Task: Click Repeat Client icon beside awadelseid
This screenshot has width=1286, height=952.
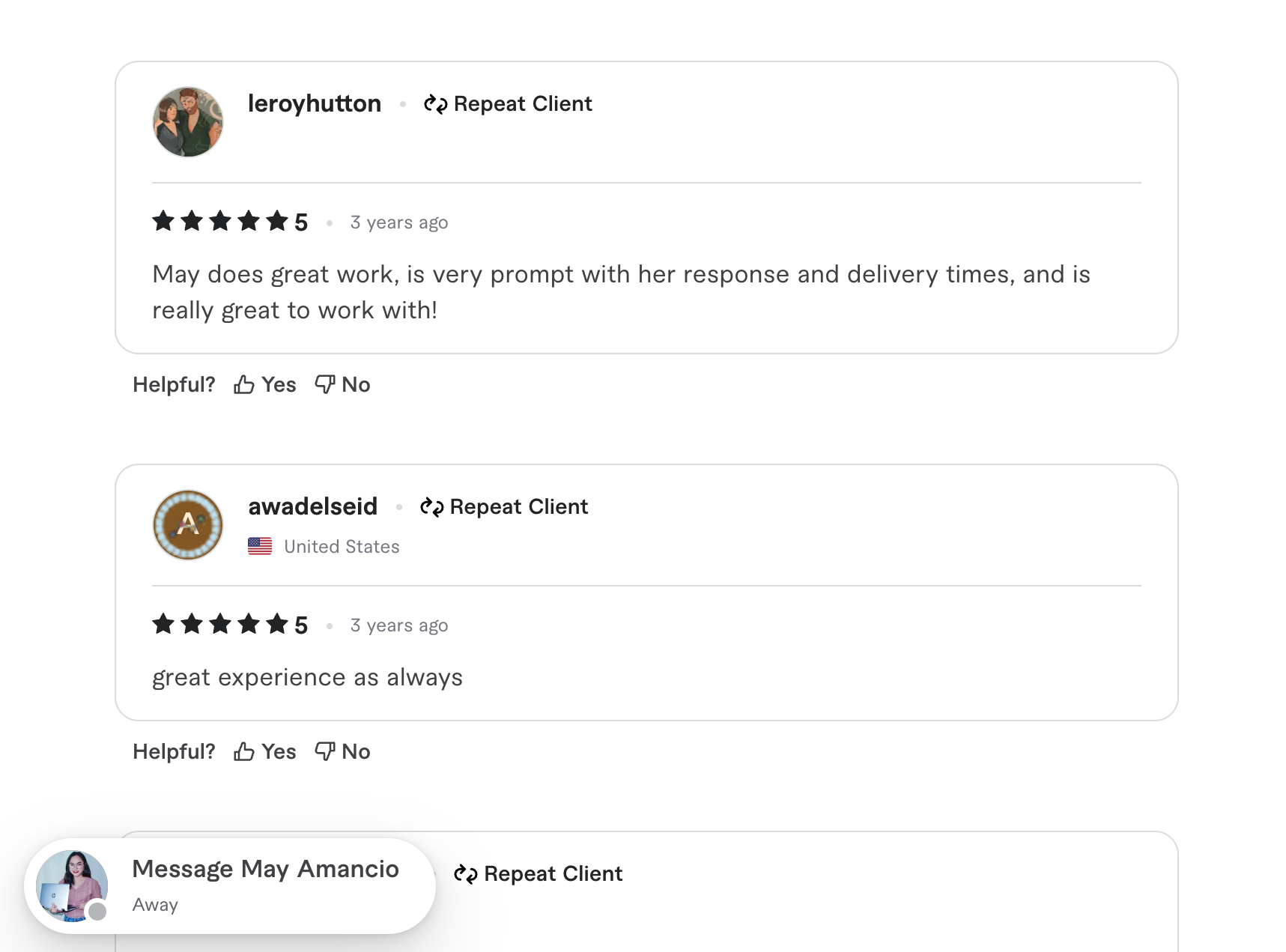Action: coord(431,507)
